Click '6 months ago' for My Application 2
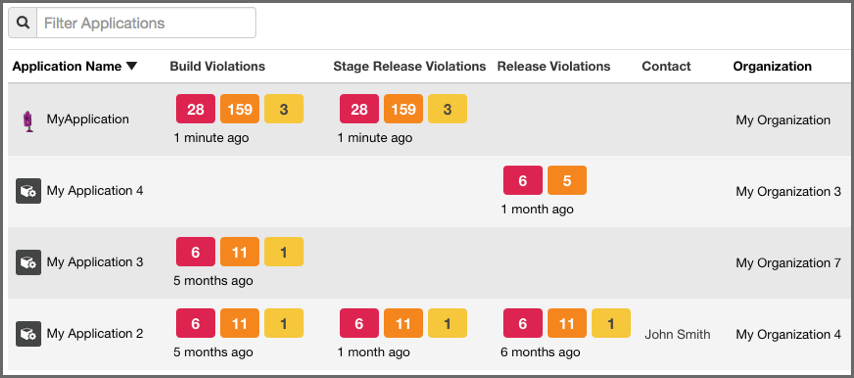Viewport: 854px width, 378px height. pos(540,352)
